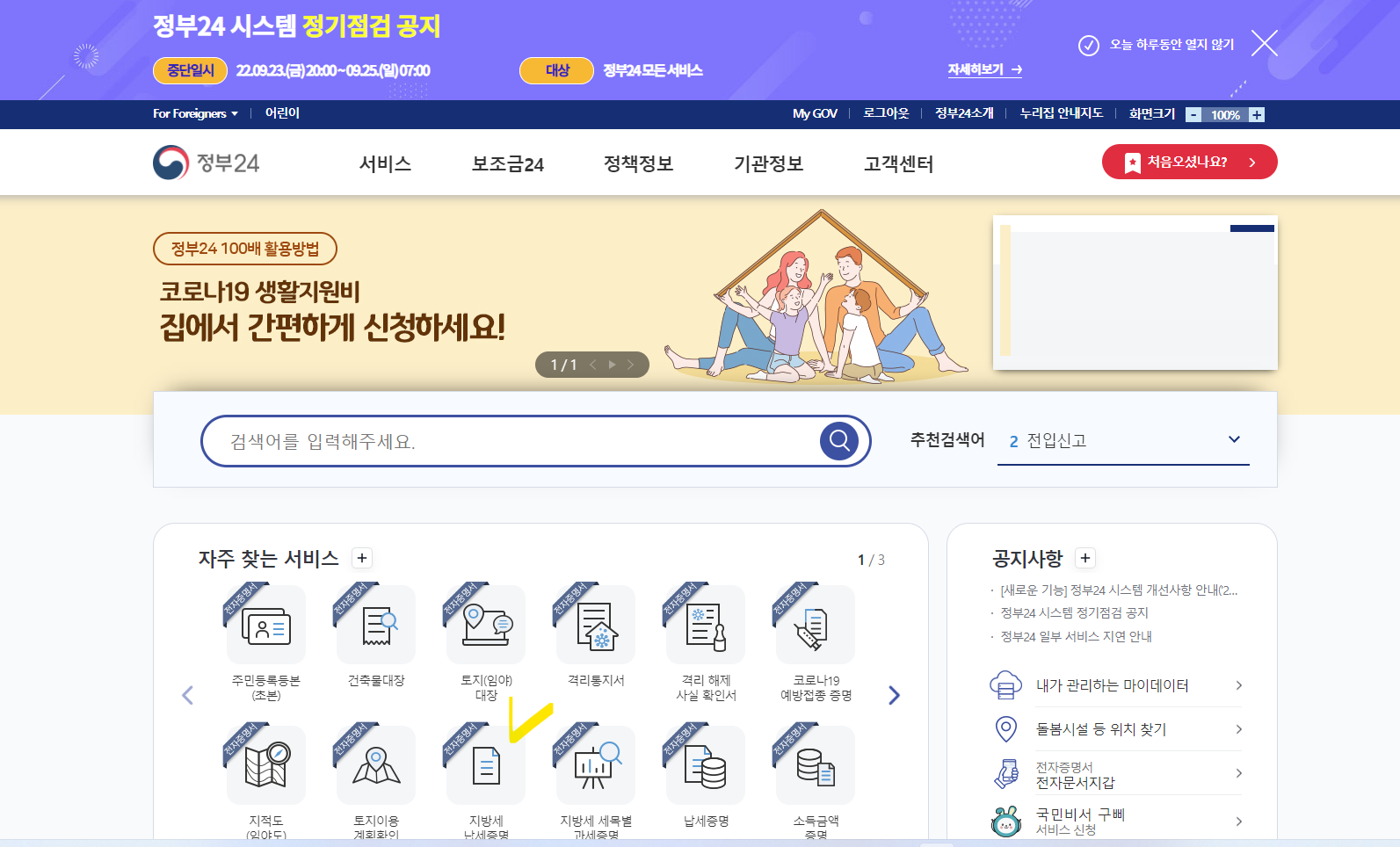The image size is (1400, 847).
Task: Open 격리 해제 사실 확인서 icon
Action: point(706,625)
